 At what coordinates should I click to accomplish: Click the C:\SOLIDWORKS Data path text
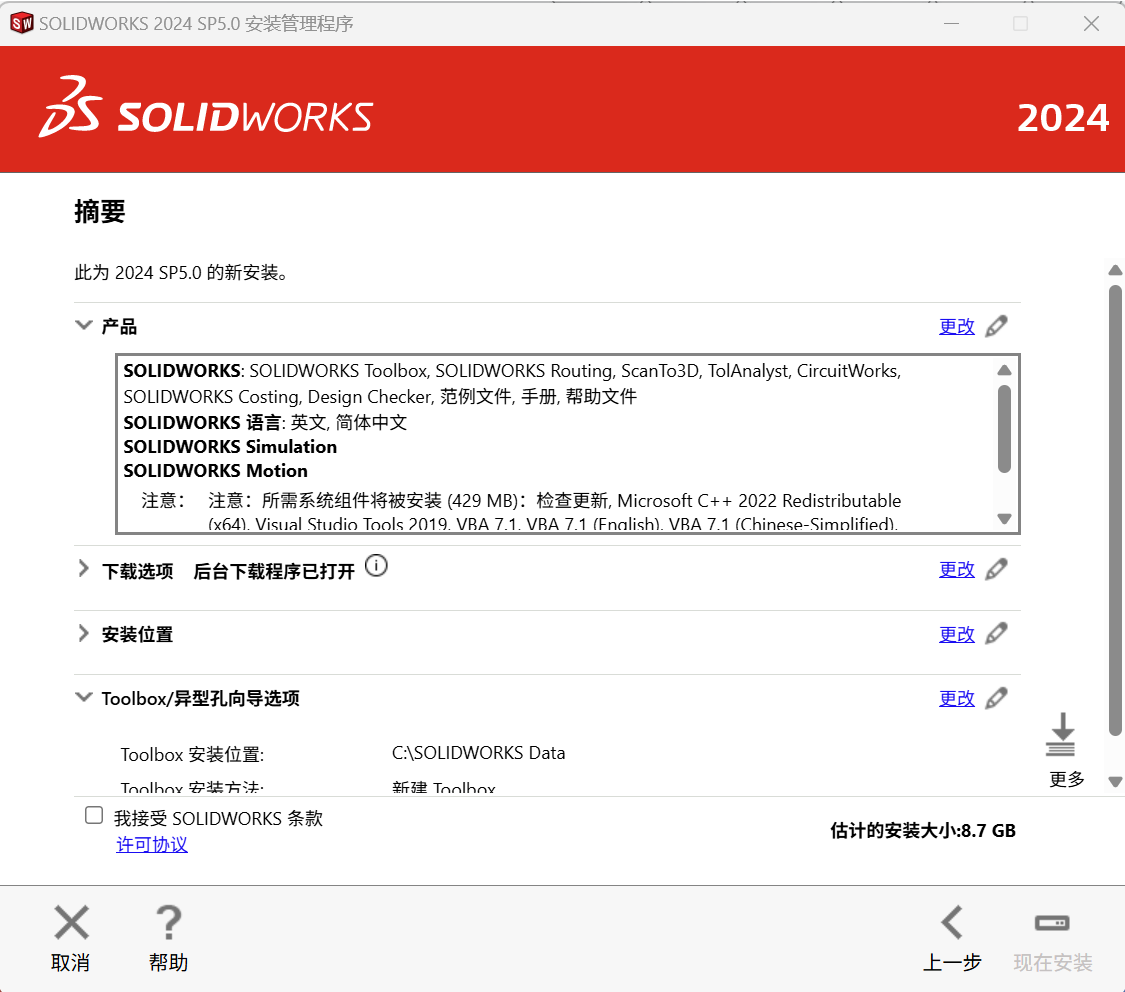pos(479,753)
